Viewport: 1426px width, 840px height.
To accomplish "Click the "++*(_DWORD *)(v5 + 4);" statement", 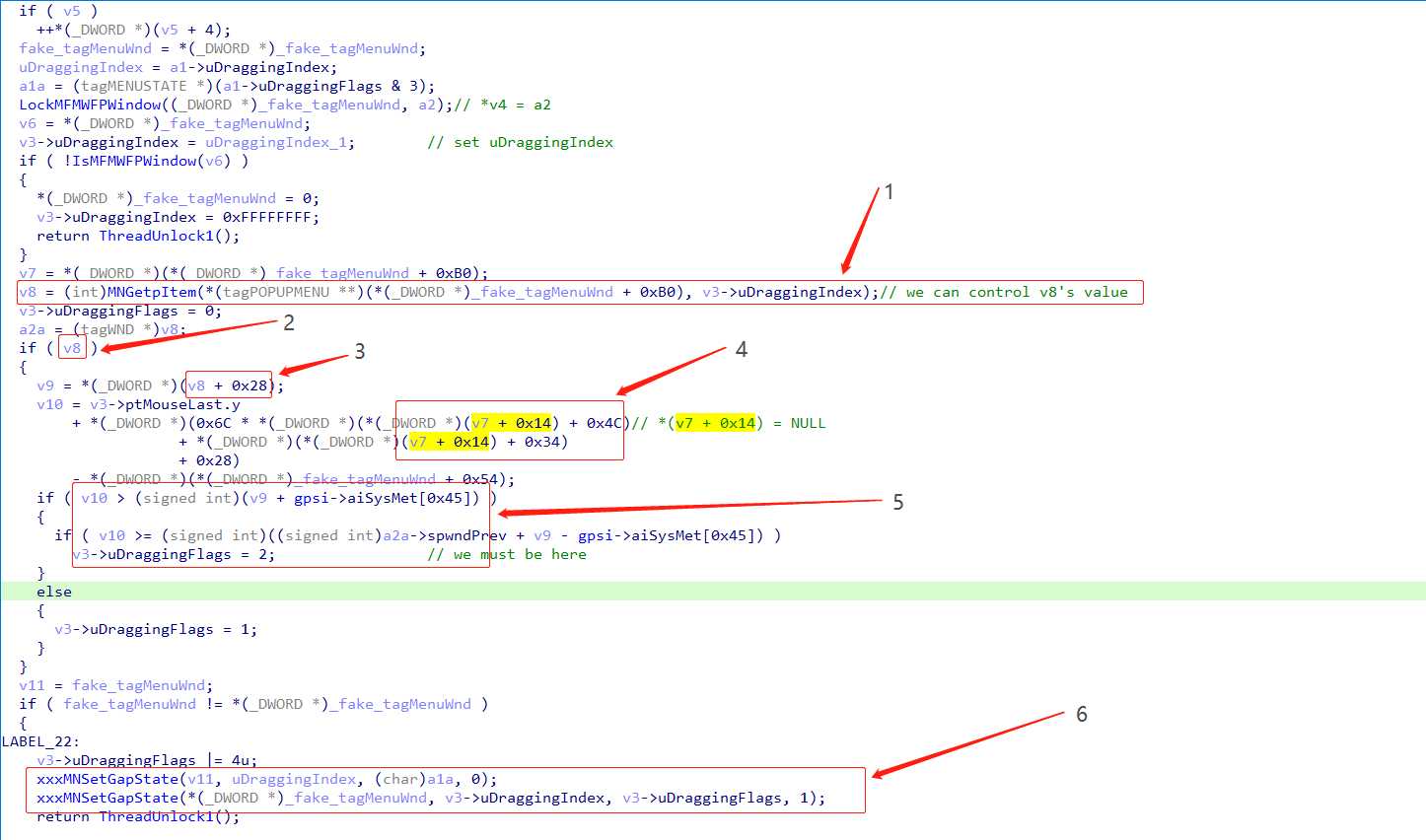I will 134,30.
